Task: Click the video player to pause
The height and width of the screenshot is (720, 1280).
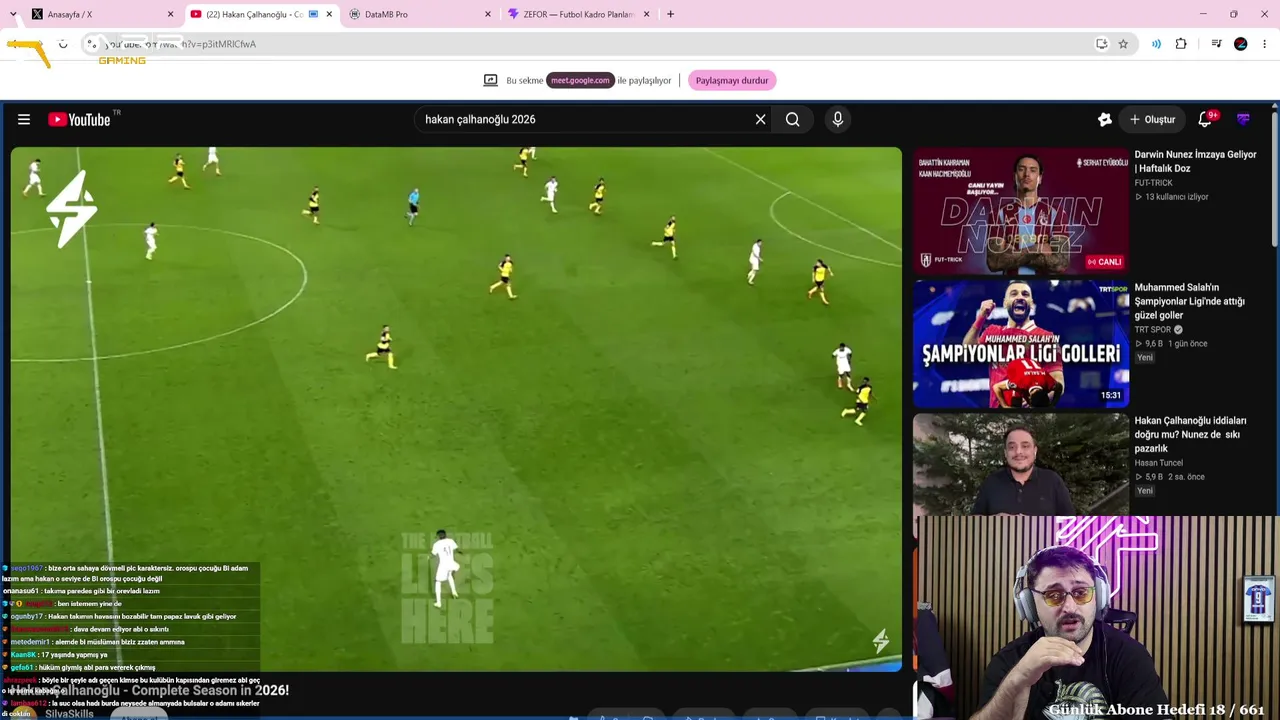Action: pyautogui.click(x=456, y=408)
